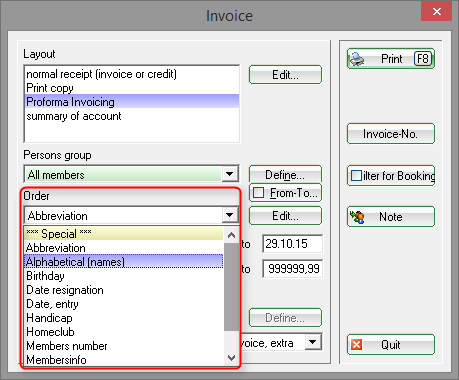Choose Date resignation ordering
459x380 pixels.
pyautogui.click(x=124, y=290)
